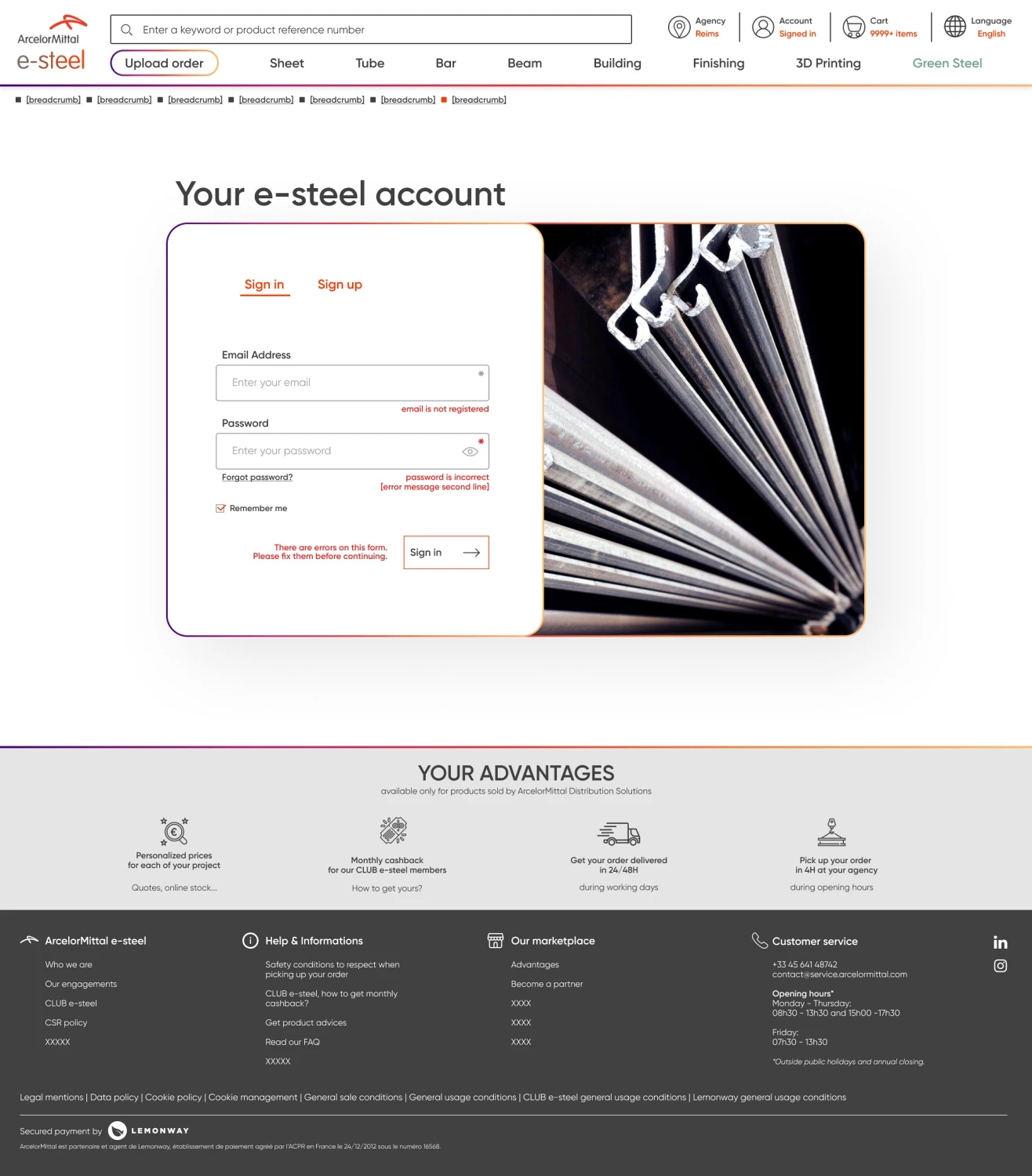Focus the keyword search field
The width and height of the screenshot is (1032, 1176).
coord(371,30)
